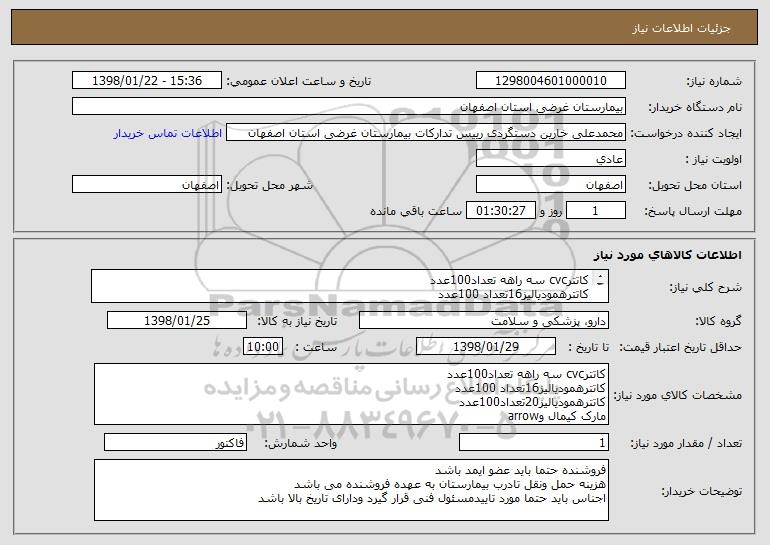Screen dimensions: 770x545
Task: Click the delivery province field (اصفهان)
Action: (550, 185)
